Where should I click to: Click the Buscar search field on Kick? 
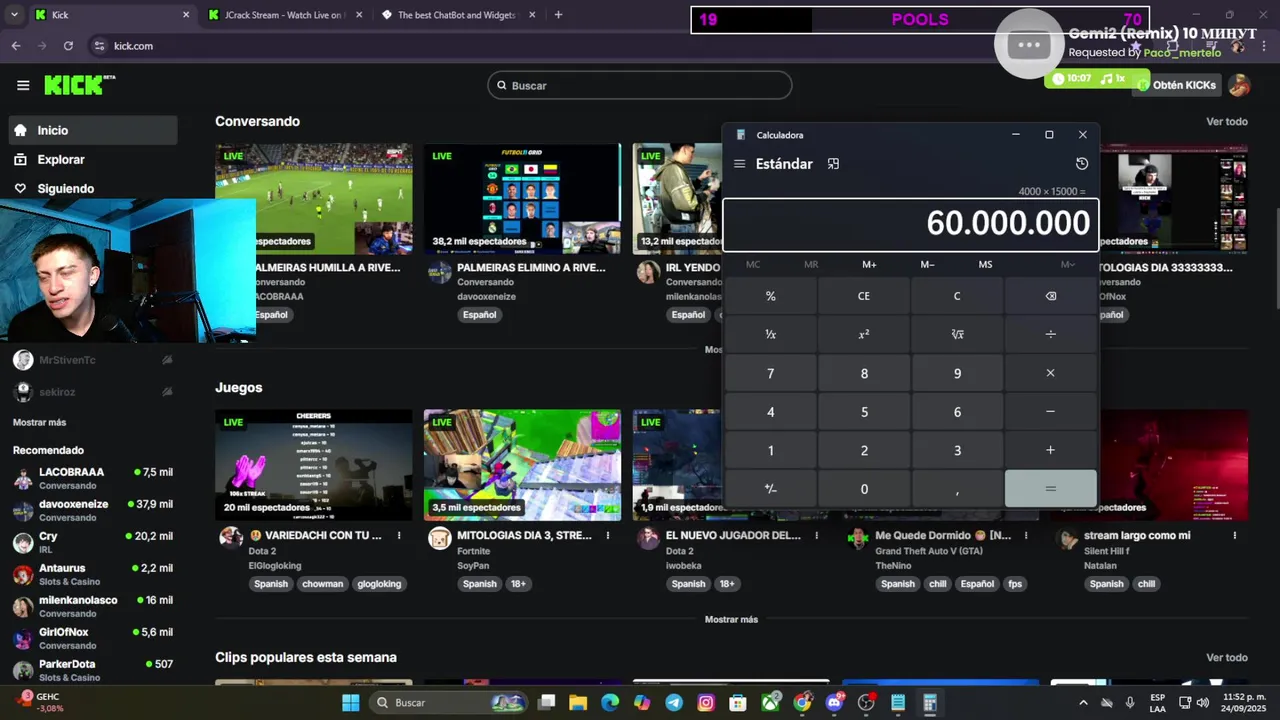pos(640,85)
